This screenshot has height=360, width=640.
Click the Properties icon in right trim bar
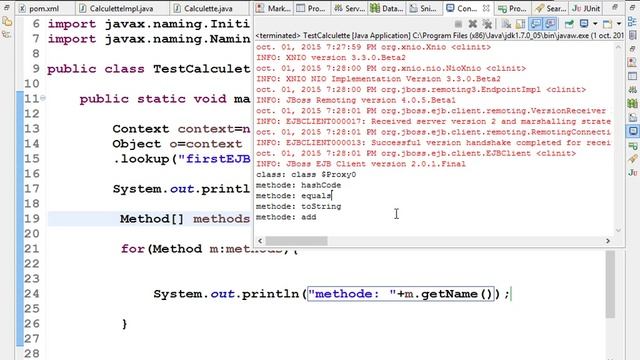coord(633,76)
